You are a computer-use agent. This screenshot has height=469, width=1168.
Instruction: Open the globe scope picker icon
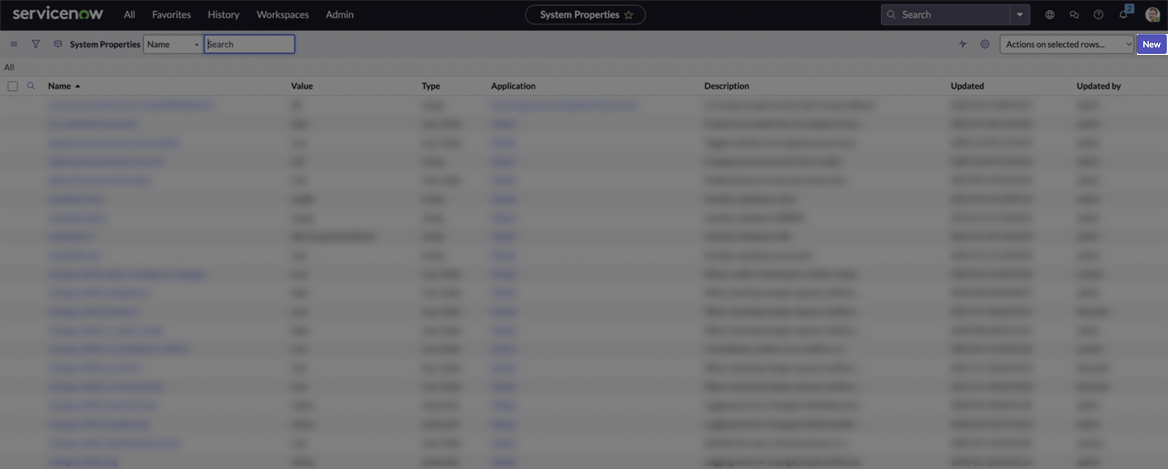coord(1050,15)
